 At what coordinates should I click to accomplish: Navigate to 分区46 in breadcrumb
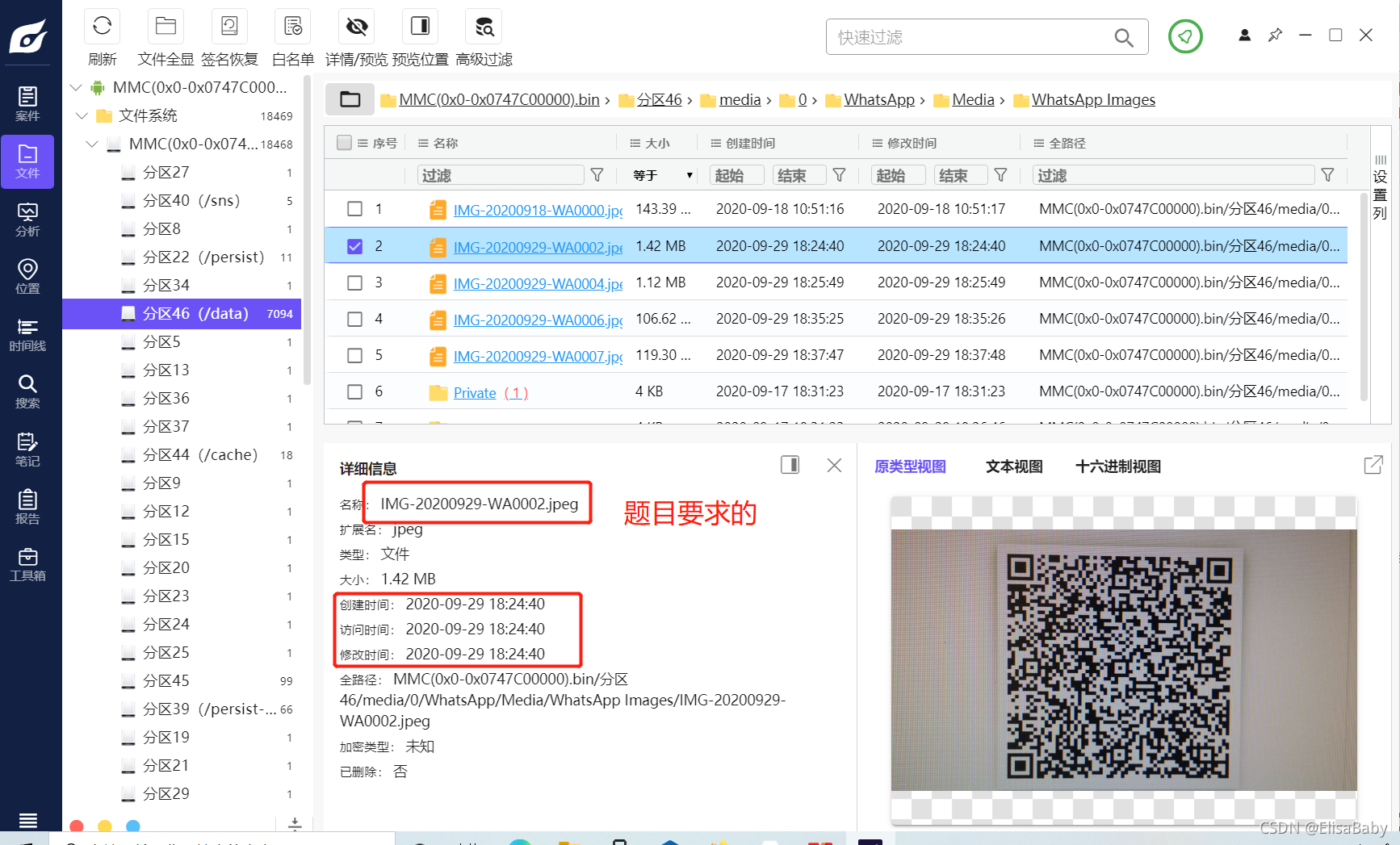(659, 99)
